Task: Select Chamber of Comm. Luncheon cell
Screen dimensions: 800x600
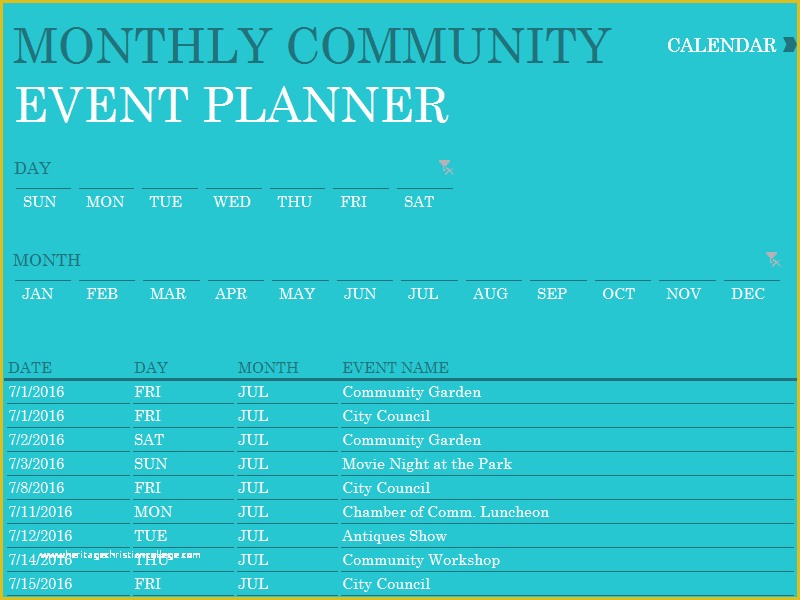Action: click(567, 512)
